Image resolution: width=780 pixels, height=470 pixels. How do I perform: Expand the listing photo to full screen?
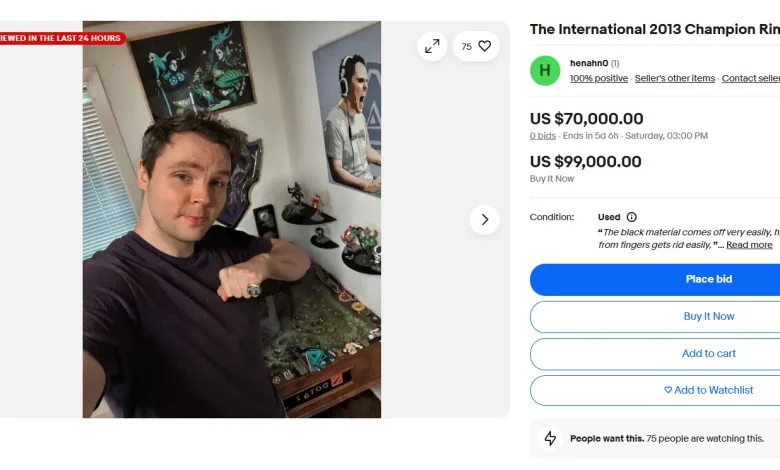pyautogui.click(x=432, y=46)
